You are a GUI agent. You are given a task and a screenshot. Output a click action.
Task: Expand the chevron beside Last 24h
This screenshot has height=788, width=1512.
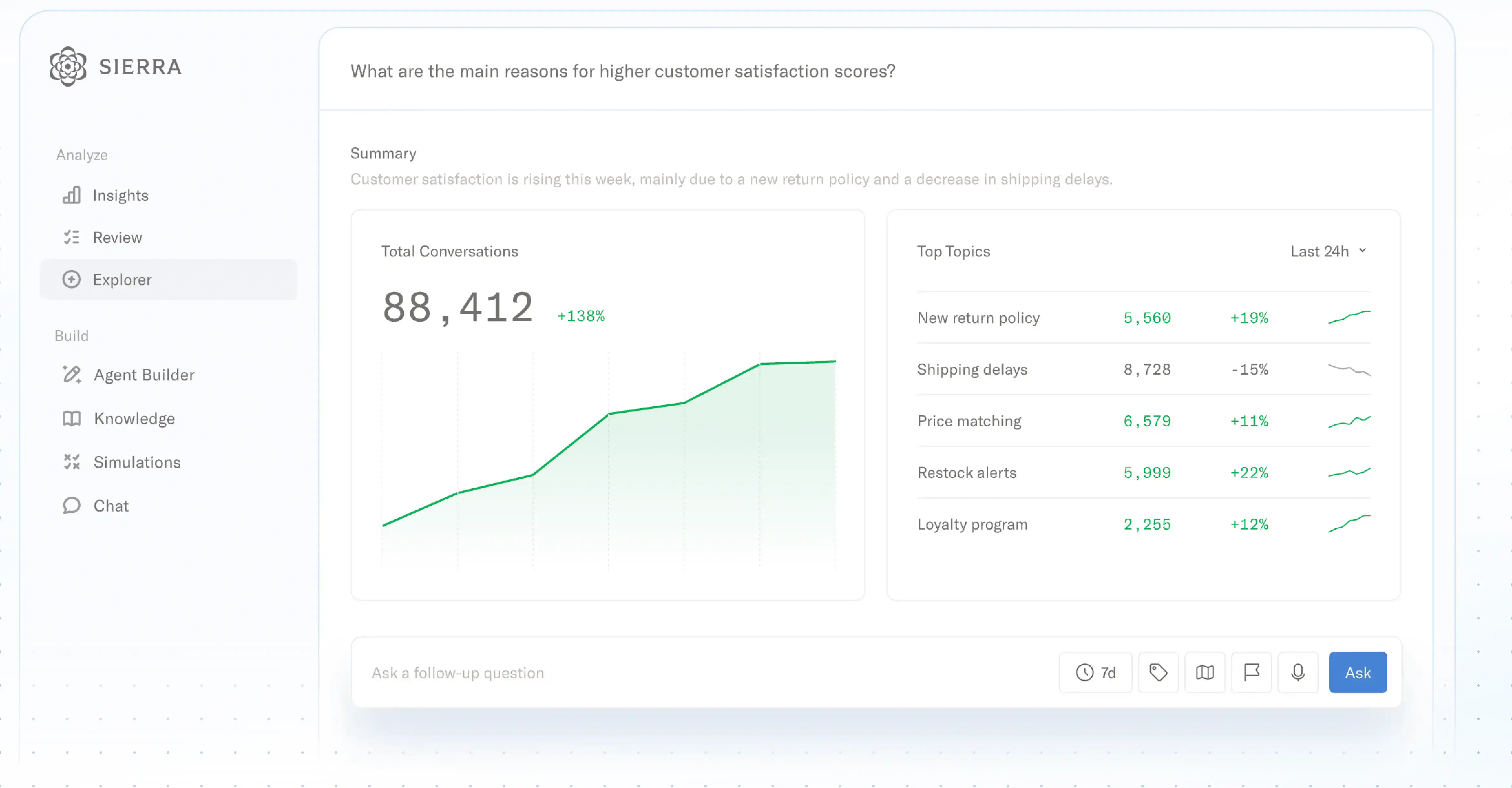tap(1363, 251)
